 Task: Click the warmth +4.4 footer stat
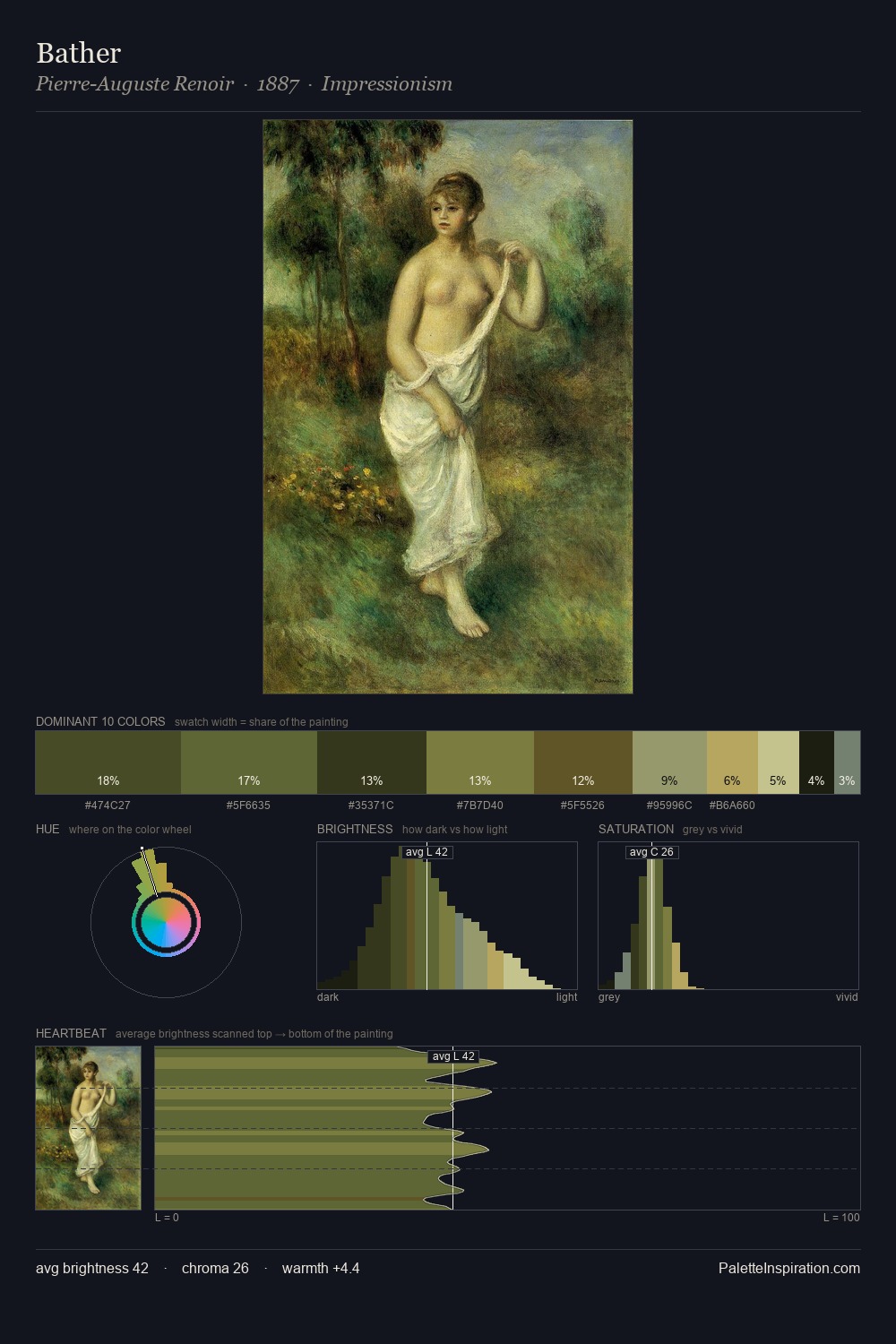321,1269
